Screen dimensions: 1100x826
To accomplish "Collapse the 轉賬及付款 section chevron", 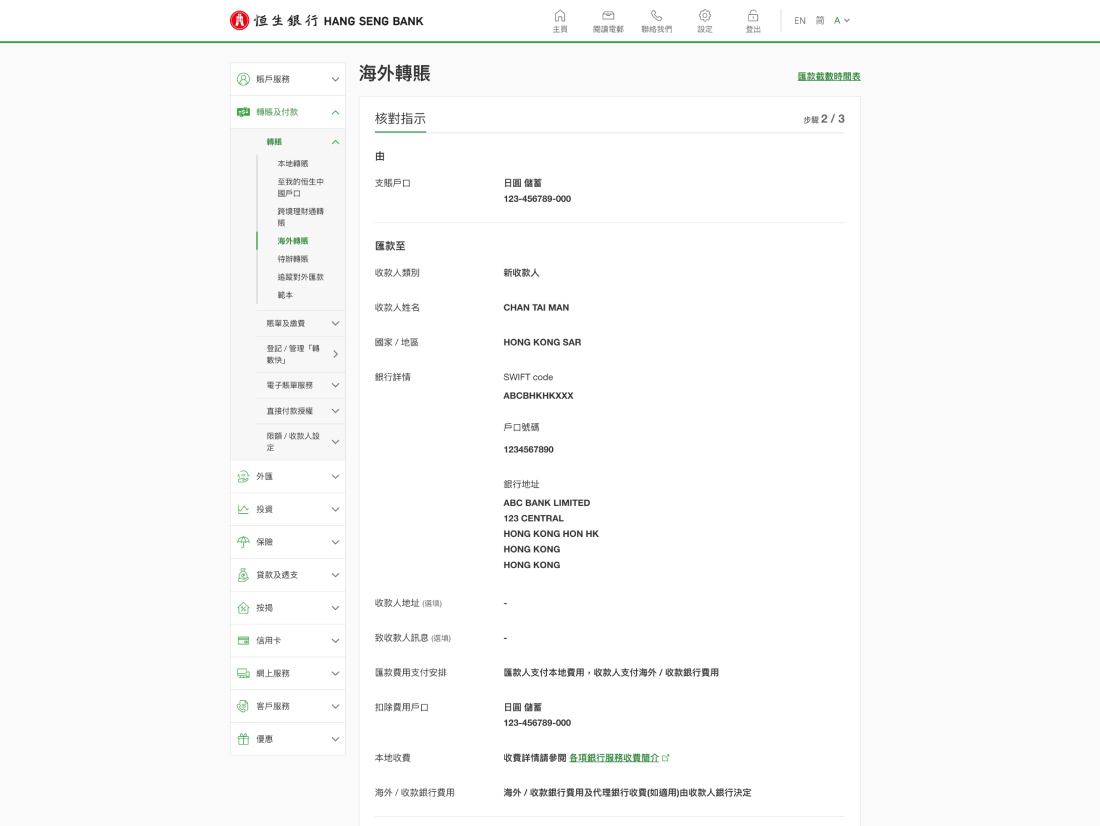I will (x=335, y=112).
